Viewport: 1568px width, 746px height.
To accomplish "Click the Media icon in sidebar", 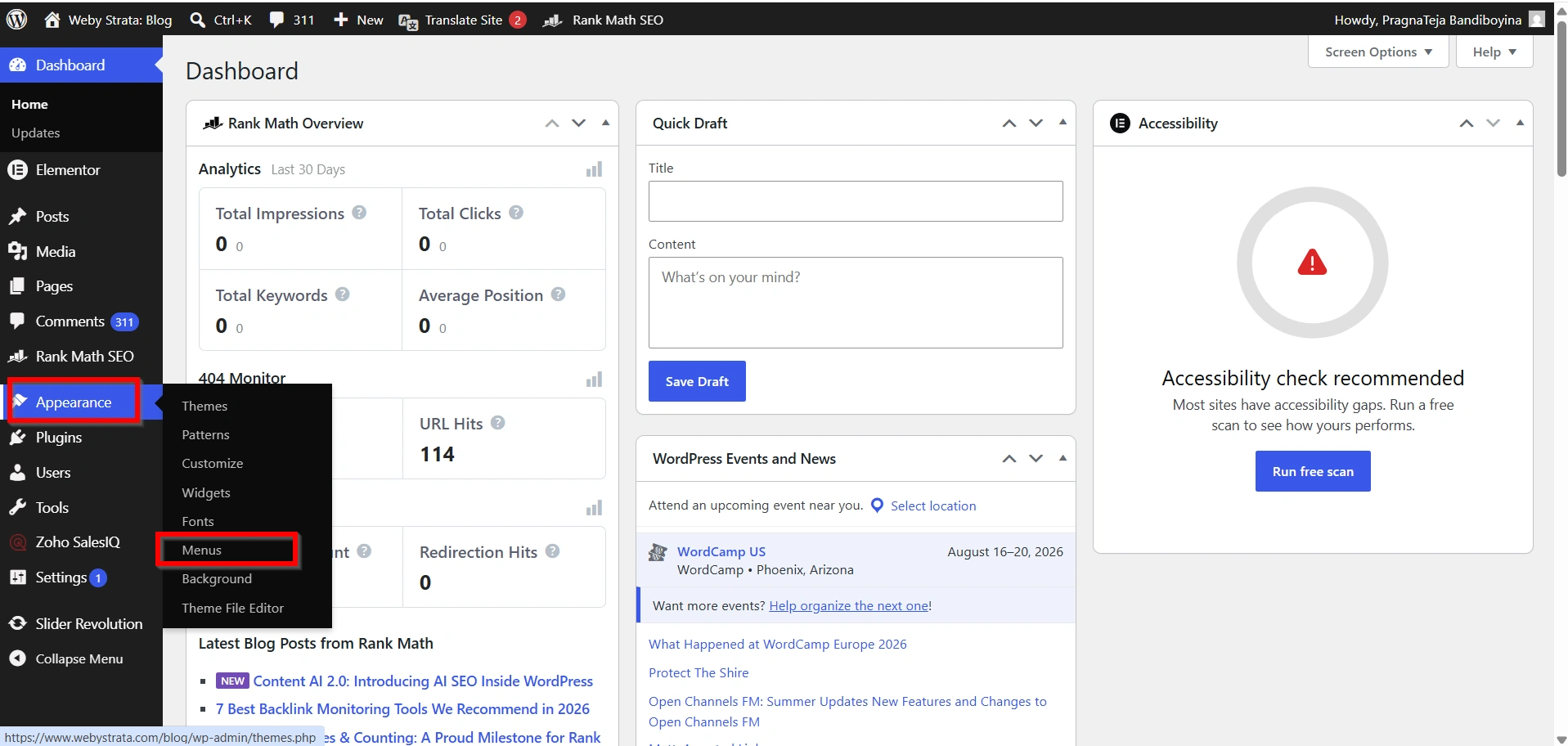I will (x=17, y=252).
